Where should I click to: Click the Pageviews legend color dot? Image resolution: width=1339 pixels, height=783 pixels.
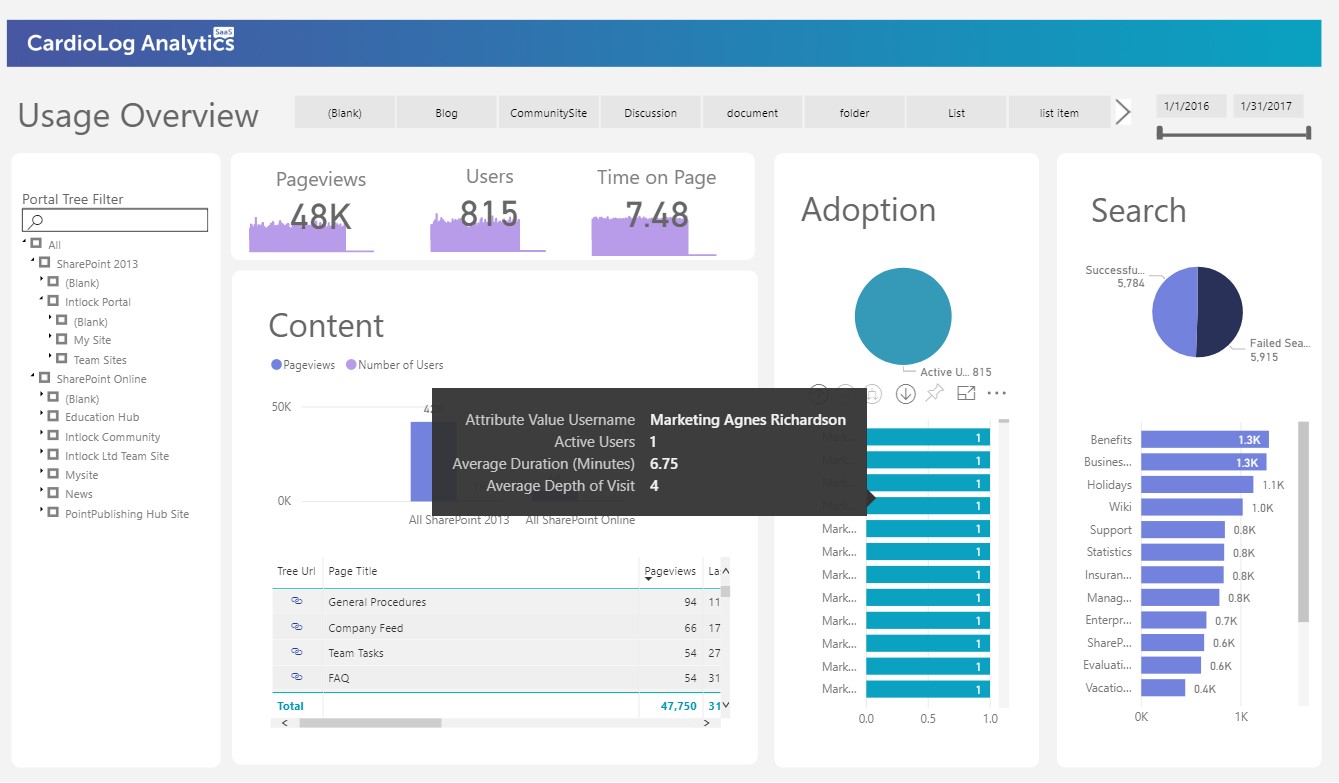[x=276, y=365]
